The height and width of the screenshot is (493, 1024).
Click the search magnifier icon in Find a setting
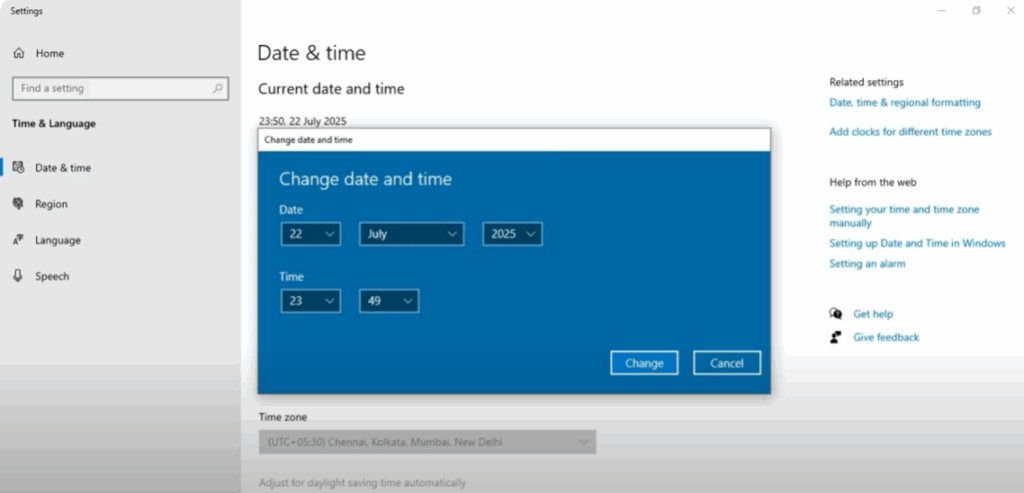click(x=217, y=88)
